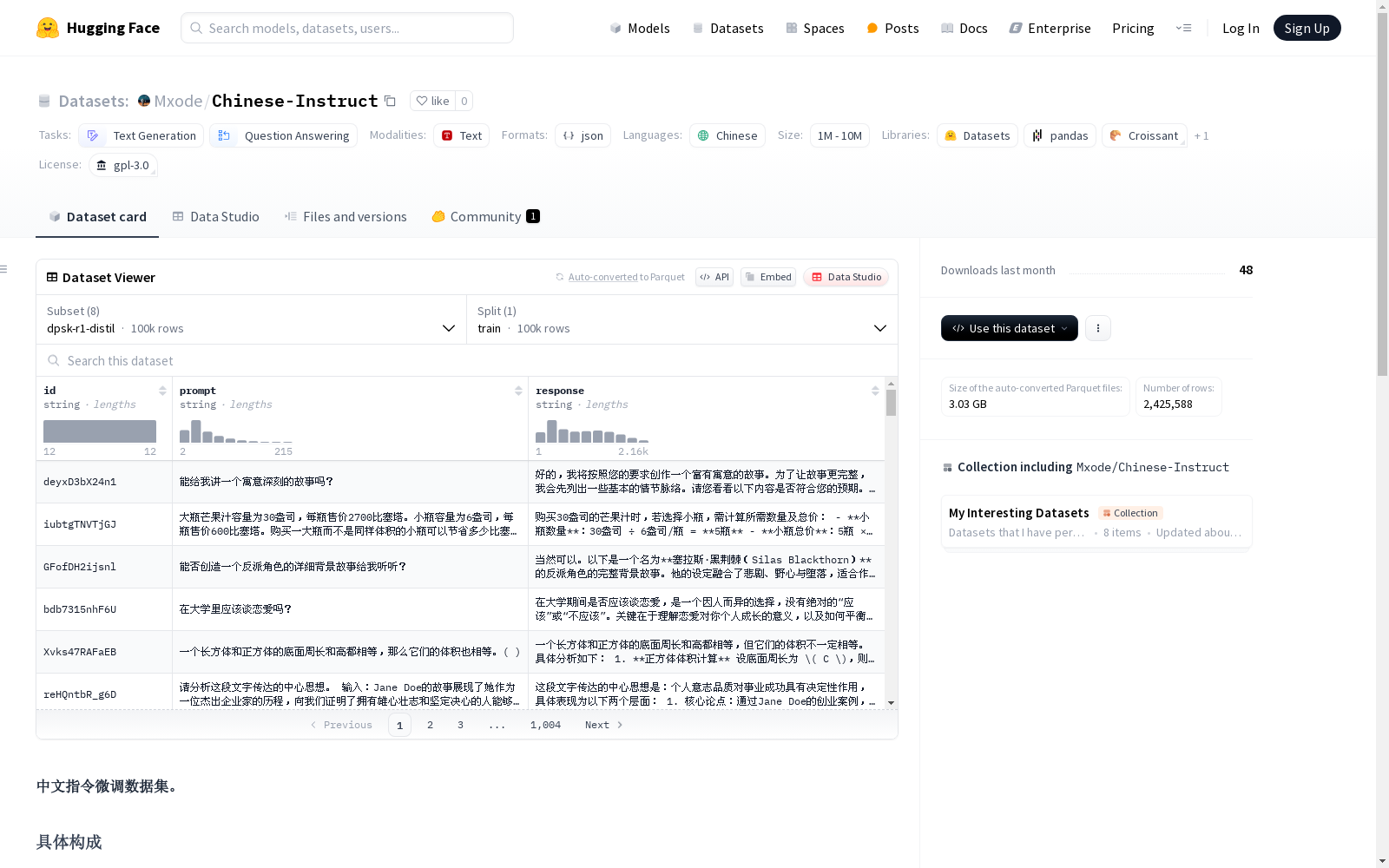Image resolution: width=1389 pixels, height=868 pixels.
Task: Go to Spaces in the top navigation
Action: (815, 28)
